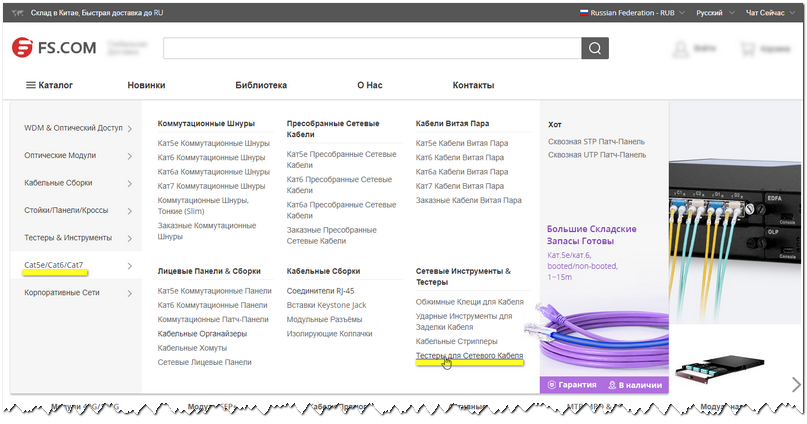The image size is (807, 424).
Task: Open Коммутационные Патч-Панели link
Action: pos(213,320)
